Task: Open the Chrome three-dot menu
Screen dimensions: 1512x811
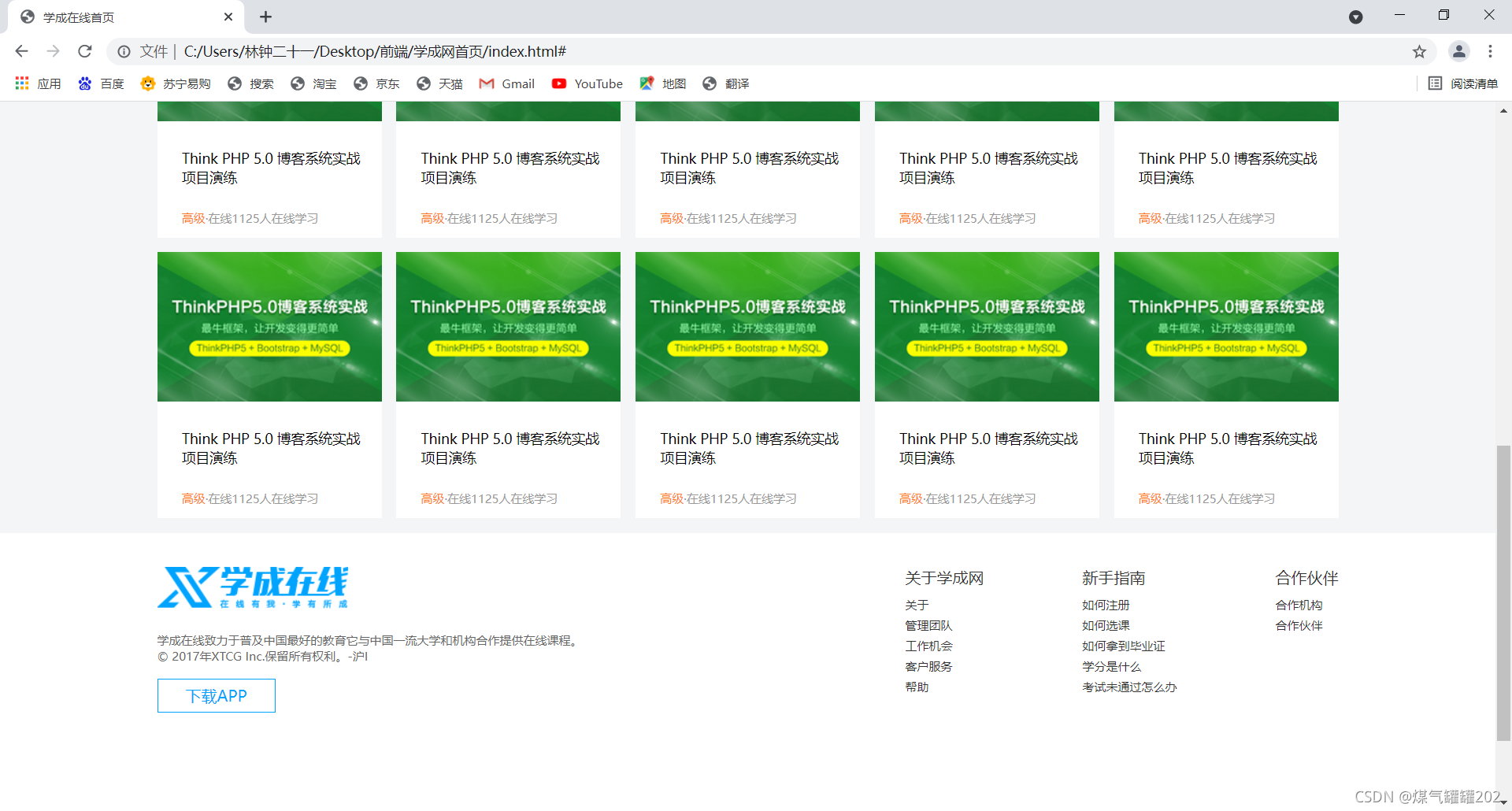Action: [x=1490, y=51]
